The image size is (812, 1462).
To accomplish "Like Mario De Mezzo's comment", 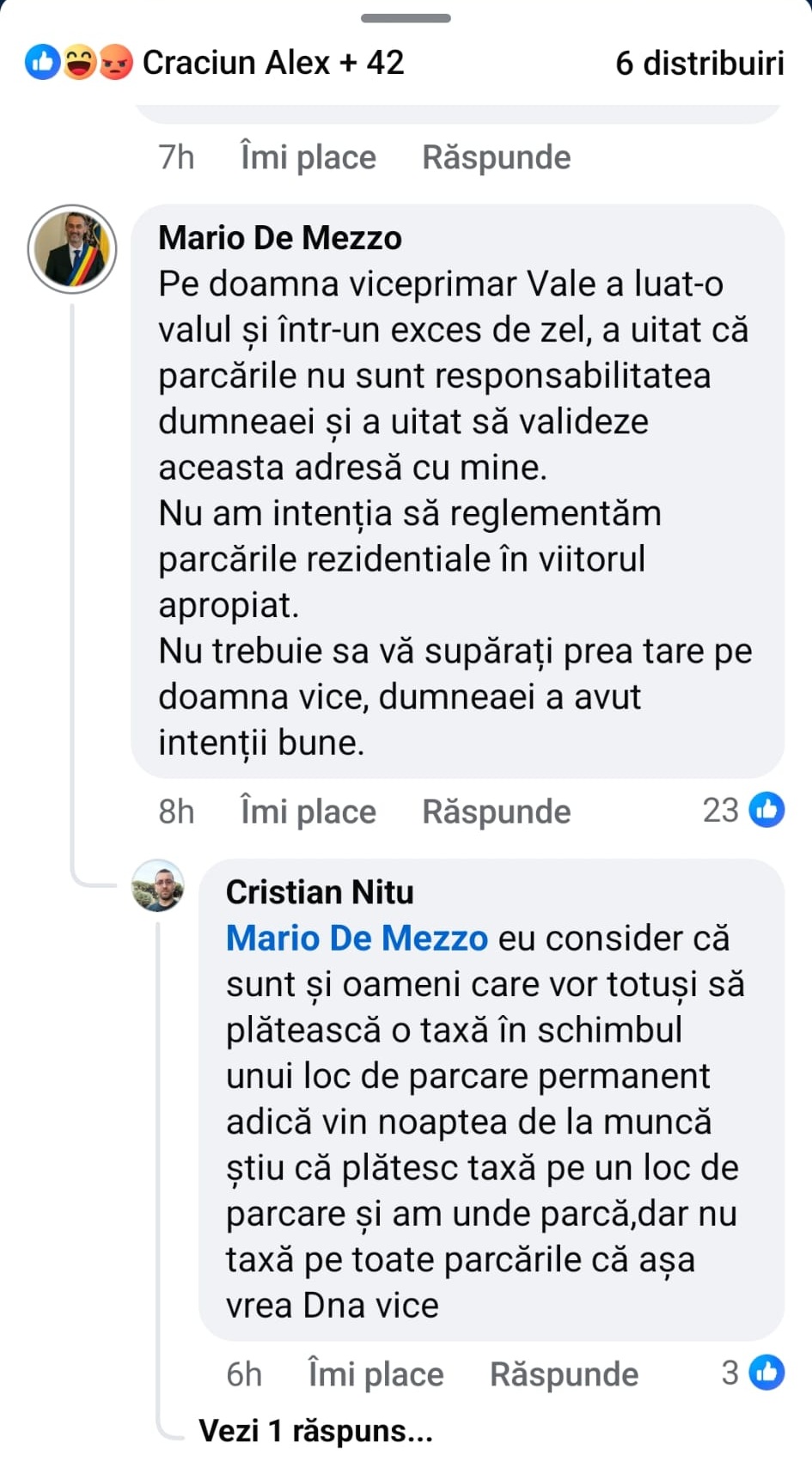I will pos(308,811).
